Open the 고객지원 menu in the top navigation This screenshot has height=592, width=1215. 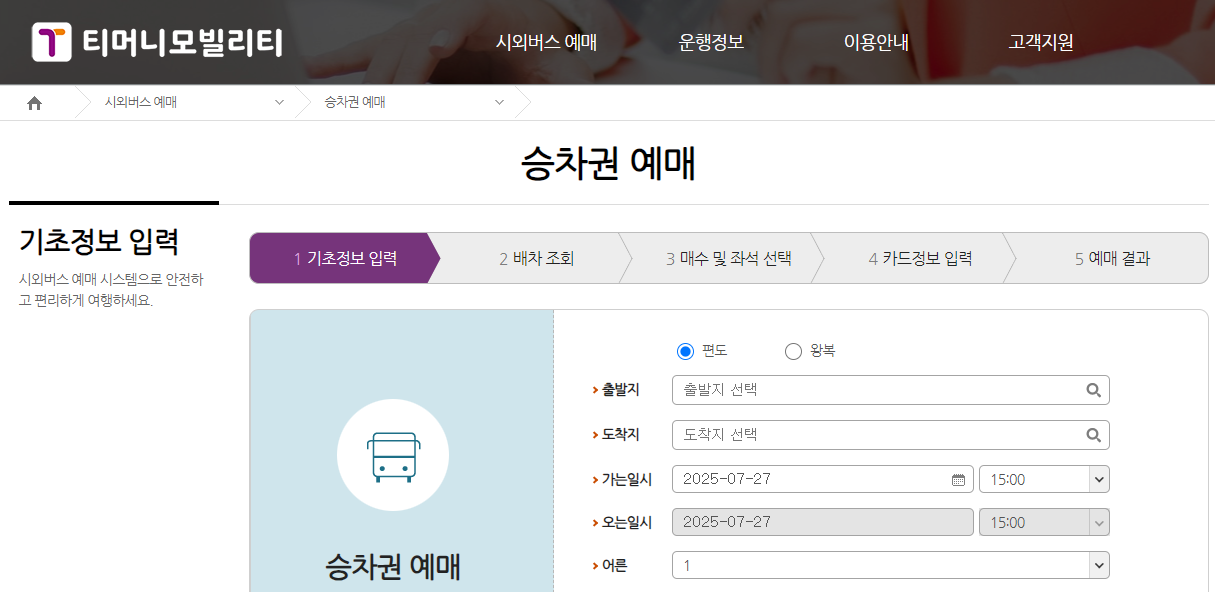pos(1038,43)
